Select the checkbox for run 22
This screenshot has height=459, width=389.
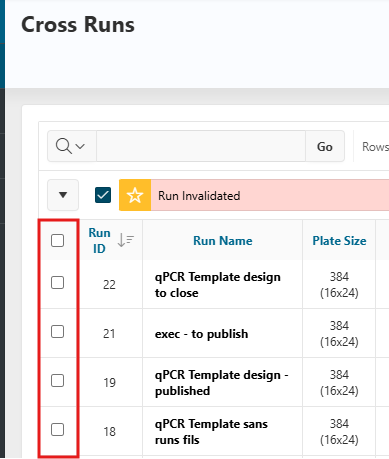(x=57, y=283)
